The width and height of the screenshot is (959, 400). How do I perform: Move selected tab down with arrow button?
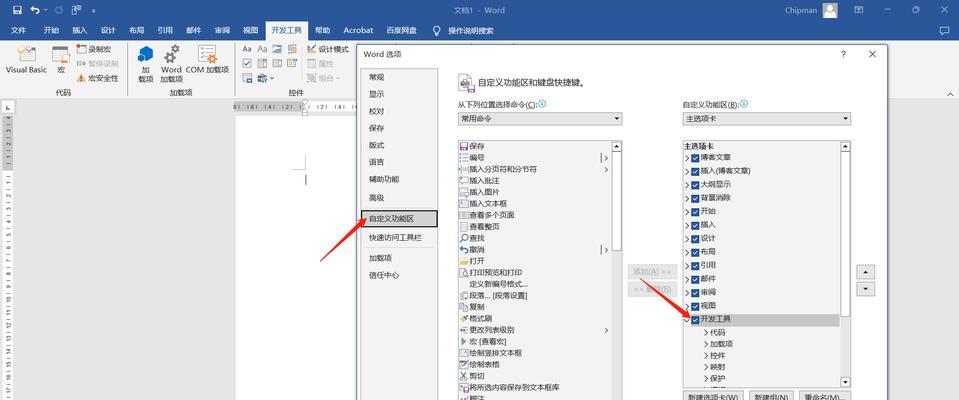[x=865, y=289]
